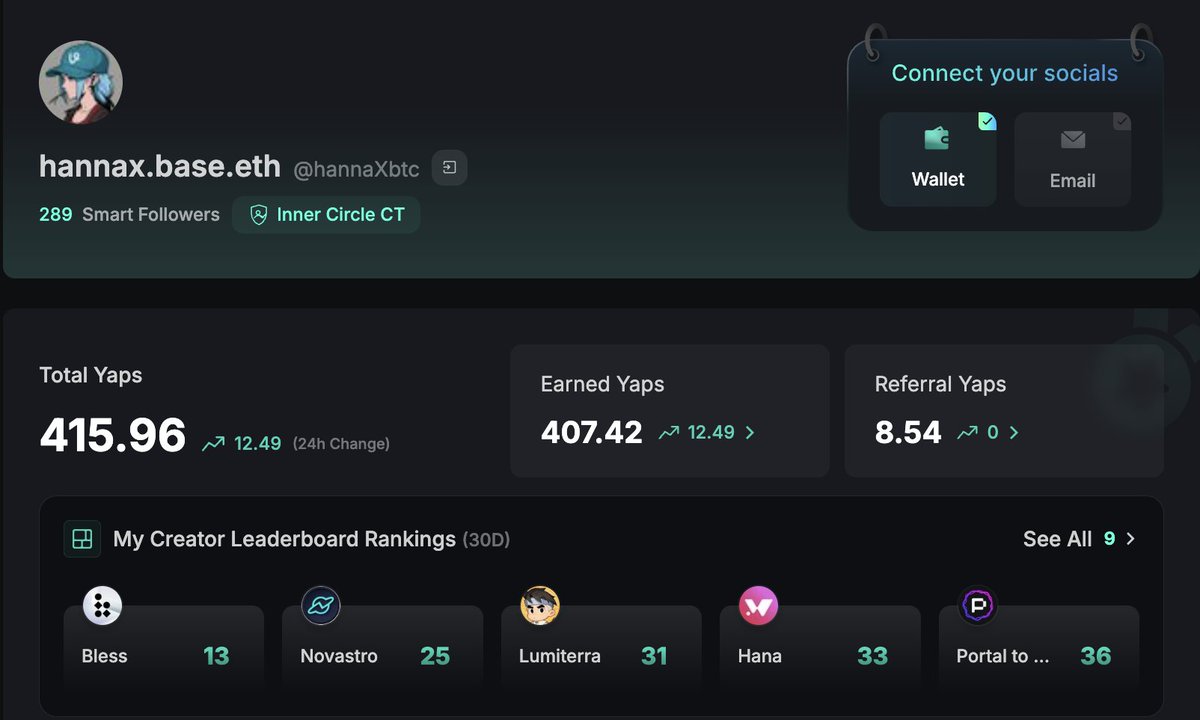Click the 289 Smart Followers link
Screen dimensions: 1200x720
point(128,214)
